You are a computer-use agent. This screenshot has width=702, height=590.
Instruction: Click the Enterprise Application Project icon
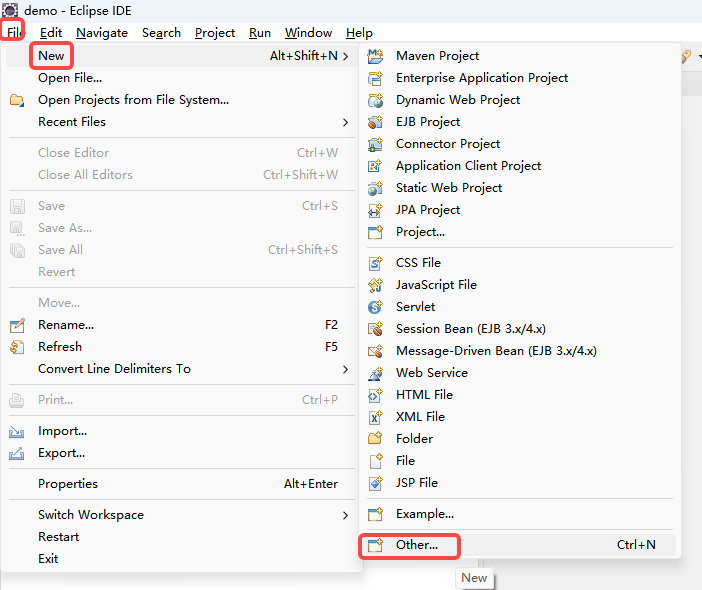coord(375,78)
